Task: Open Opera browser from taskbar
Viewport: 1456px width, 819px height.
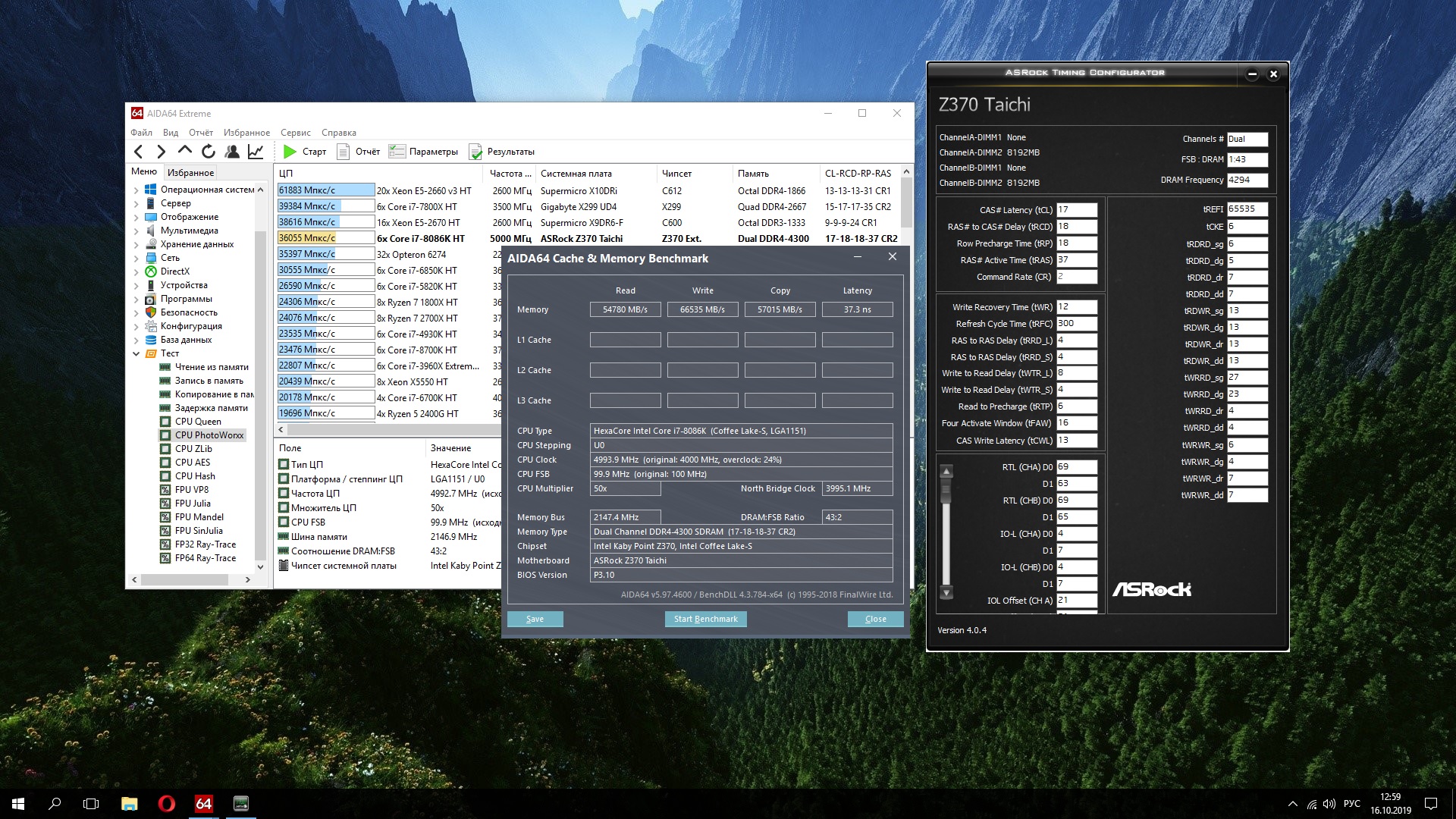Action: (x=166, y=804)
